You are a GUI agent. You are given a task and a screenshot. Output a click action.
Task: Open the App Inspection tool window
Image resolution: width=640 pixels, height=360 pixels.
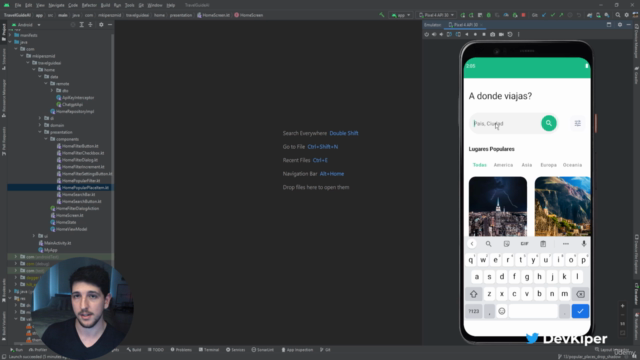297,350
